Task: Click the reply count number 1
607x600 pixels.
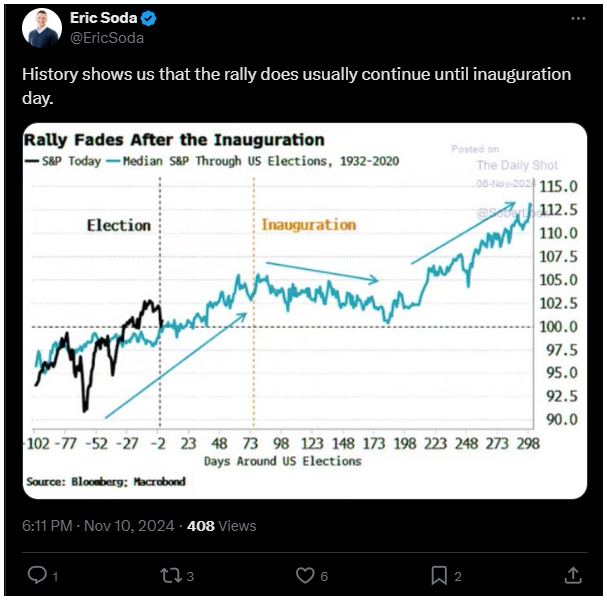Action: coord(55,576)
